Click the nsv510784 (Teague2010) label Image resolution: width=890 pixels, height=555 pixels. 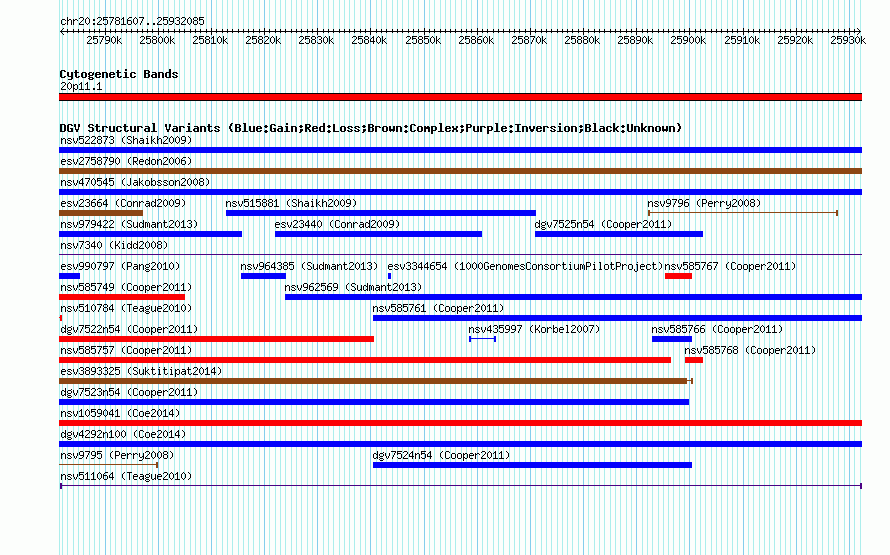(126, 308)
